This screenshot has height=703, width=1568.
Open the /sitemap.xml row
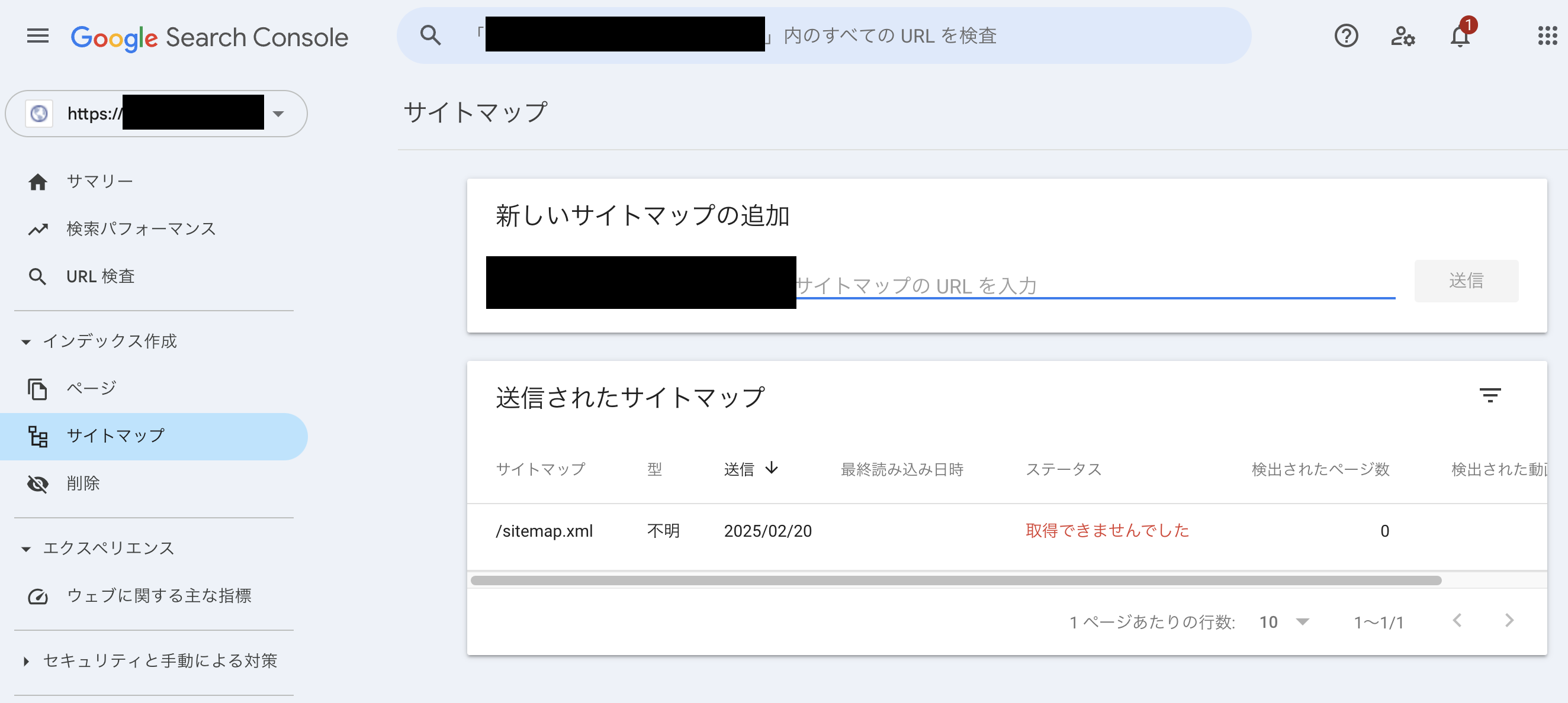(x=544, y=531)
